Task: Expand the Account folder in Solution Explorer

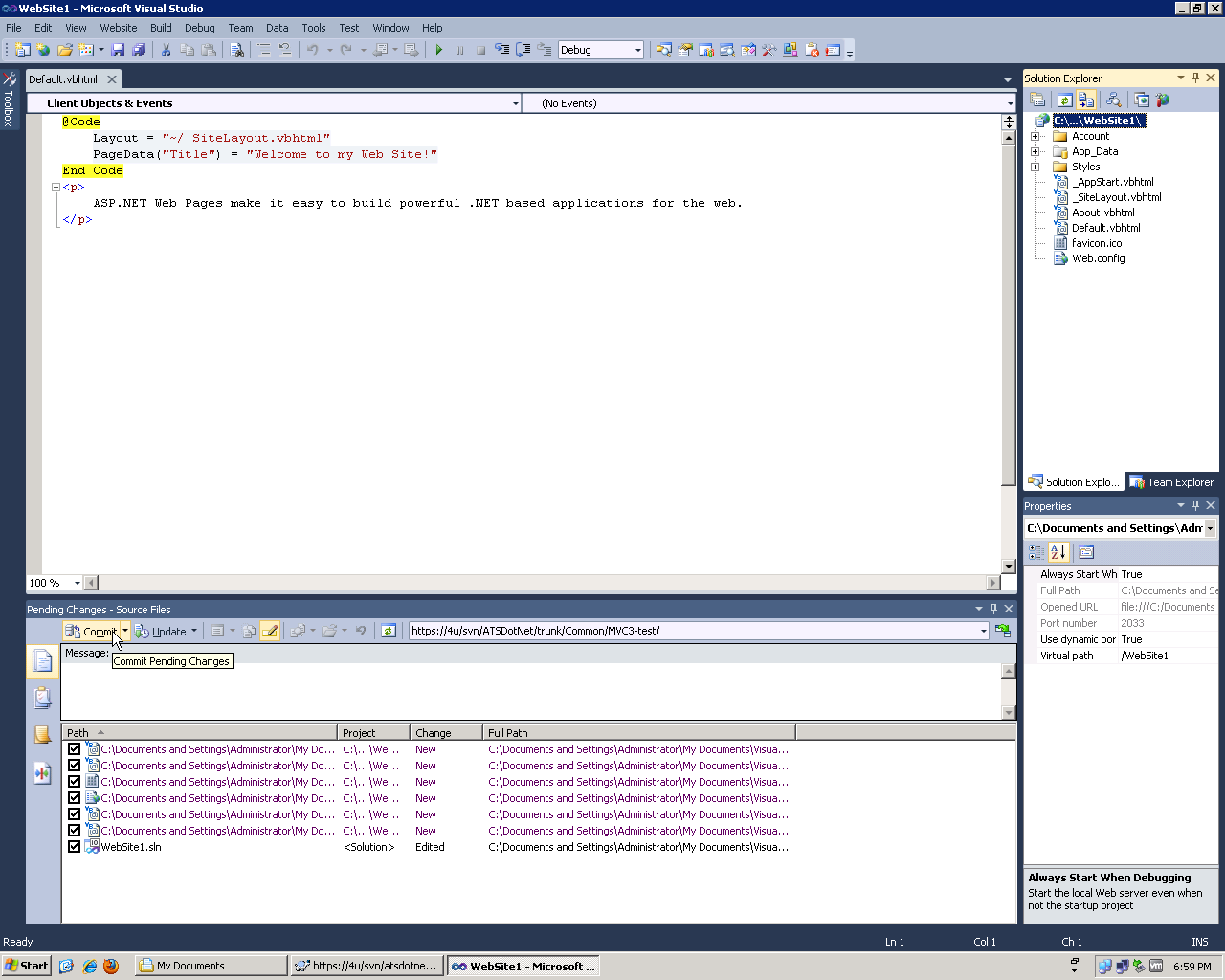Action: pos(1035,136)
